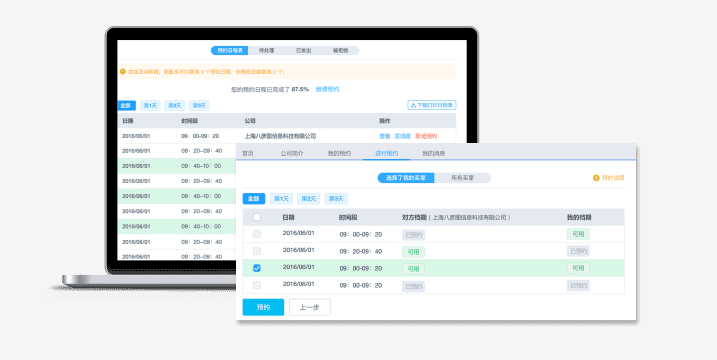Switch to the 所有买家 segment
The image size is (717, 360).
[x=462, y=178]
